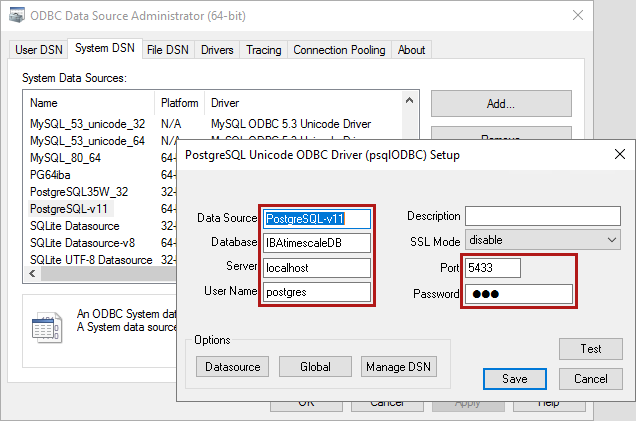636x421 pixels.
Task: Open Datasource options
Action: tap(232, 367)
